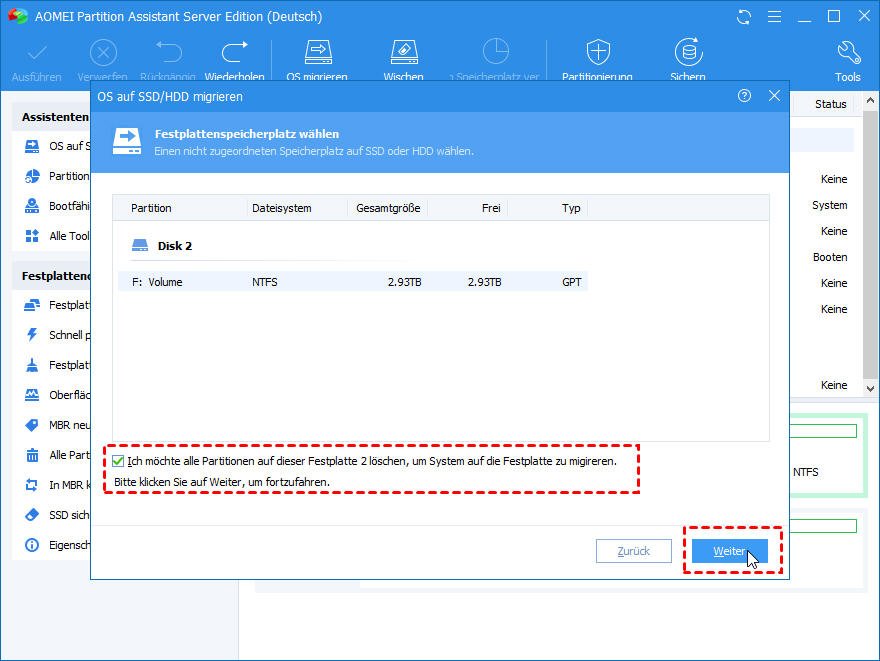Select the Partition wizard sidebar item

coord(57,176)
